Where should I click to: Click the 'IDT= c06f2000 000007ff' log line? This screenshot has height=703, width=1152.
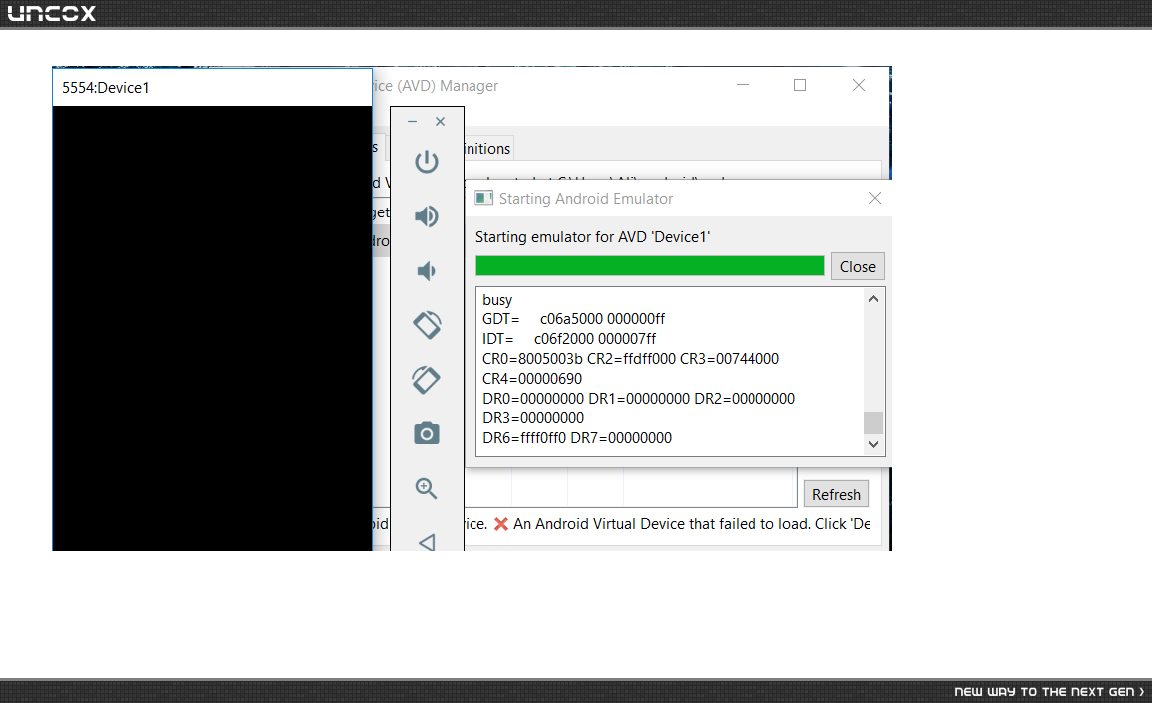pyautogui.click(x=569, y=339)
